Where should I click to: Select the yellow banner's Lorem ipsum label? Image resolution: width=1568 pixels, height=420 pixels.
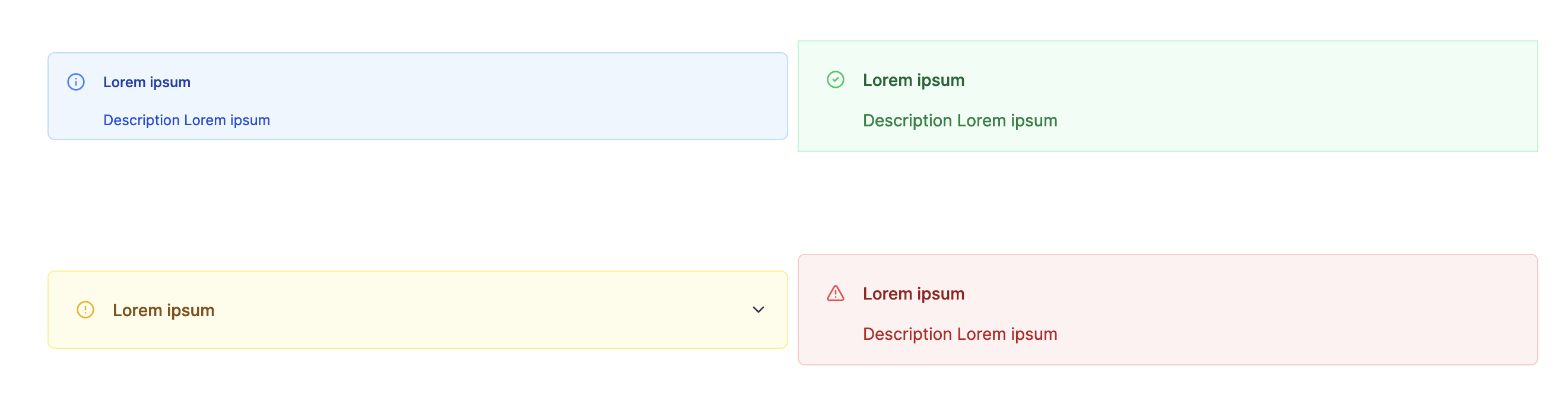click(164, 310)
